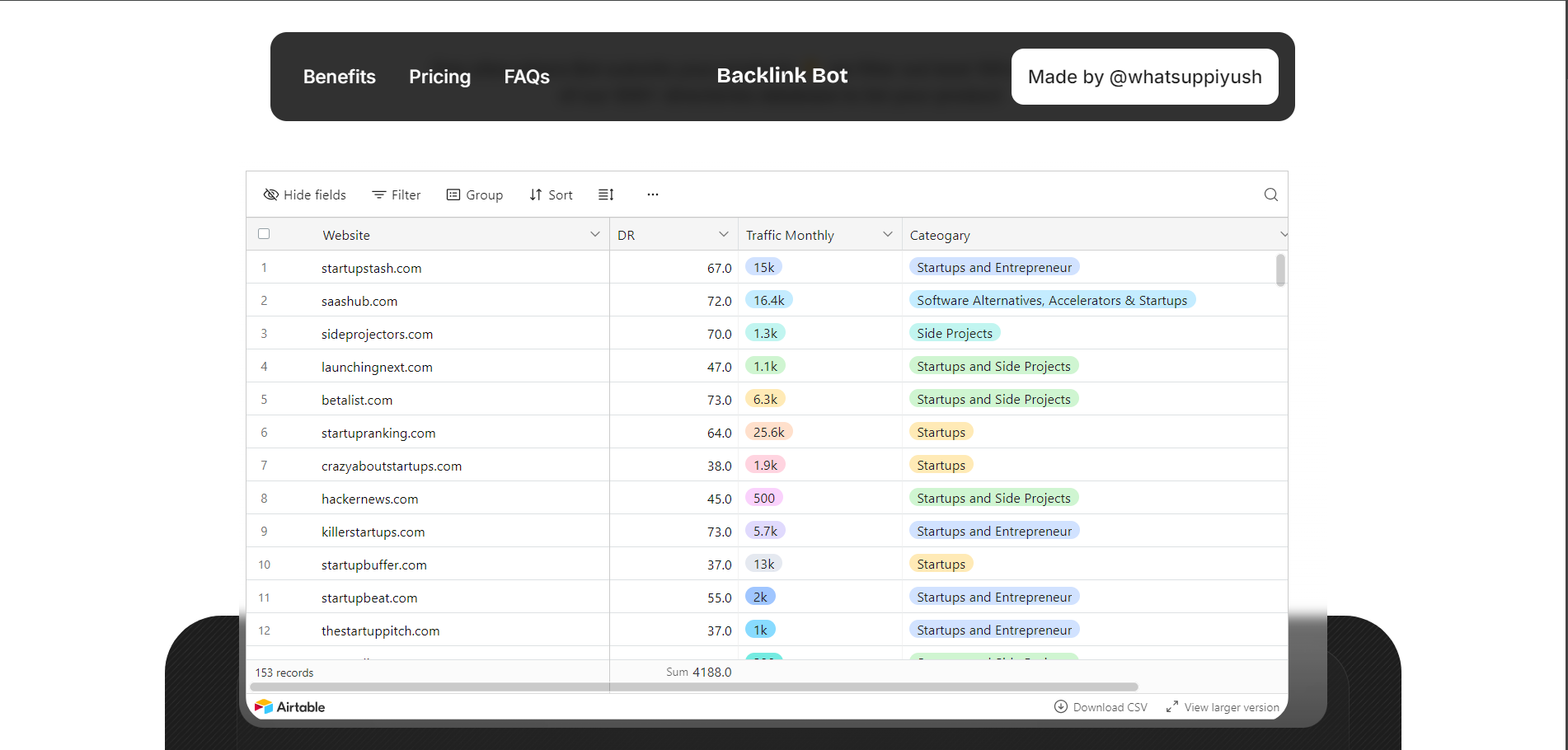This screenshot has height=750, width=1568.
Task: Open the table search magnifier icon
Action: [1270, 195]
